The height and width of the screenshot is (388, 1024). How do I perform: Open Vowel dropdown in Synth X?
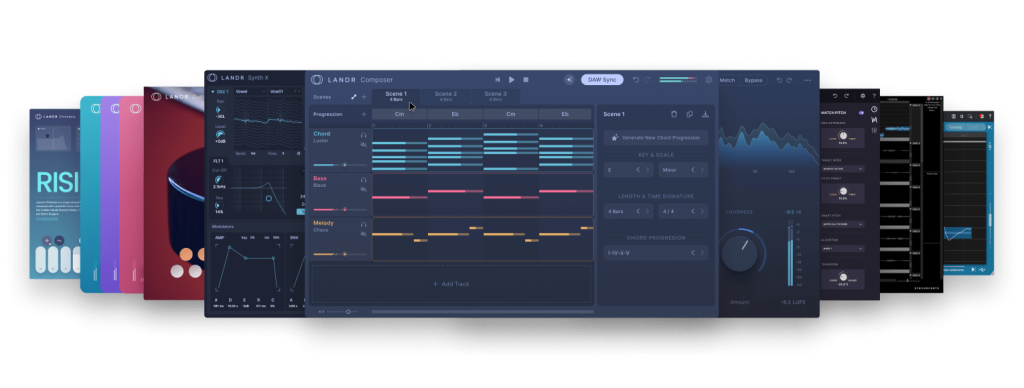pyautogui.click(x=250, y=91)
